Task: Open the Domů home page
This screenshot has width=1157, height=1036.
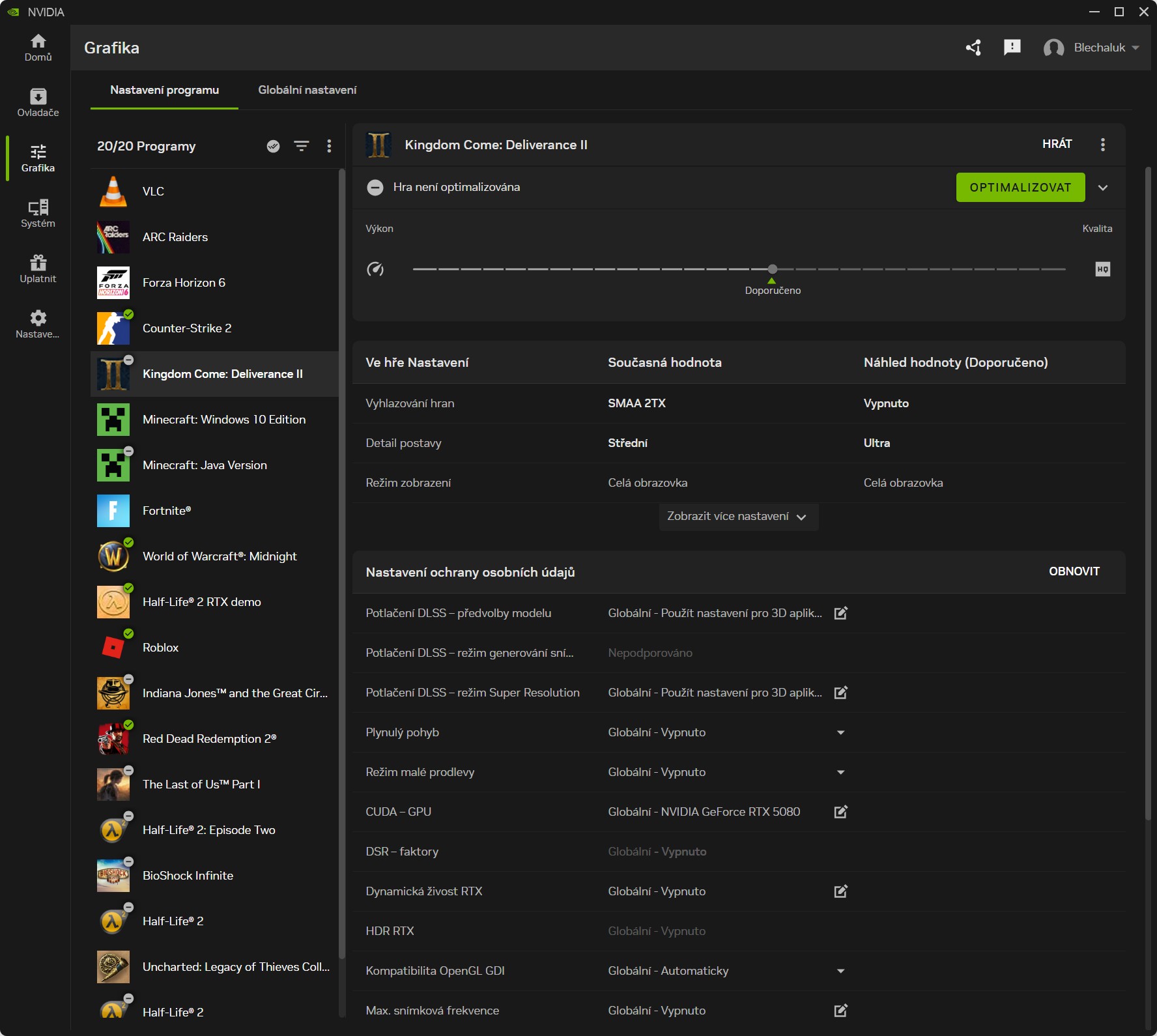Action: pyautogui.click(x=38, y=48)
